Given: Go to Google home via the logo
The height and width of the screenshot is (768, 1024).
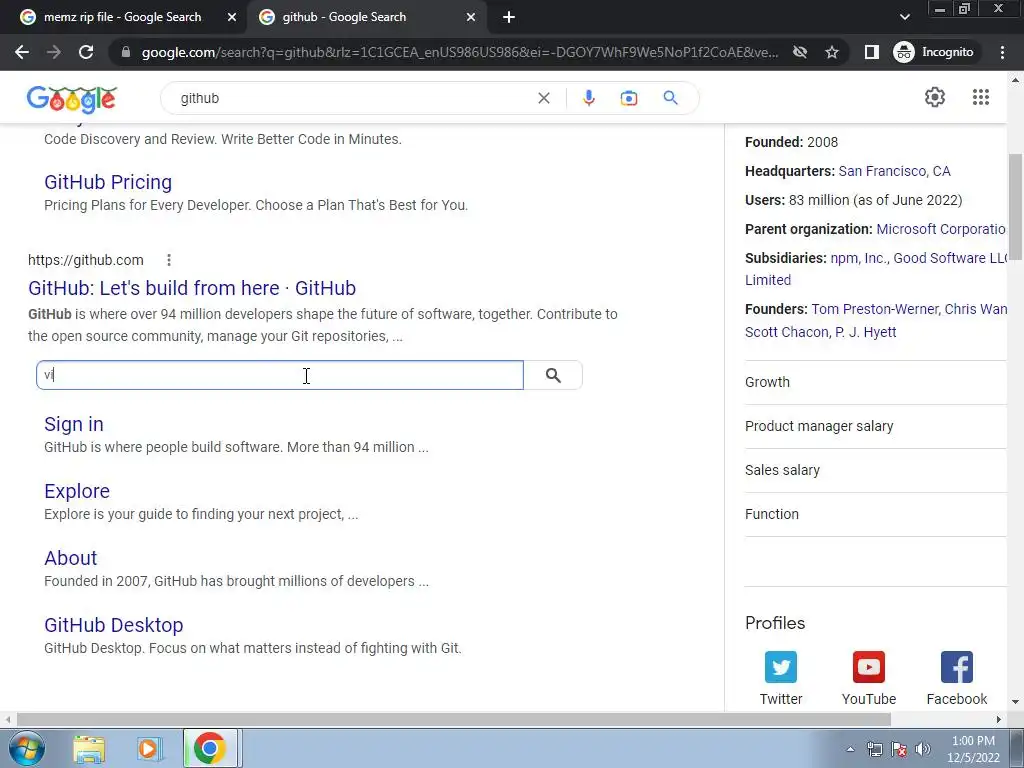Looking at the screenshot, I should 72,99.
